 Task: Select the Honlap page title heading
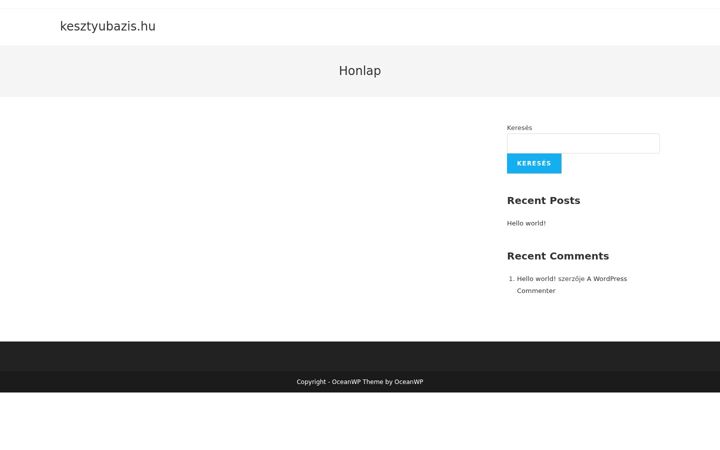[360, 71]
